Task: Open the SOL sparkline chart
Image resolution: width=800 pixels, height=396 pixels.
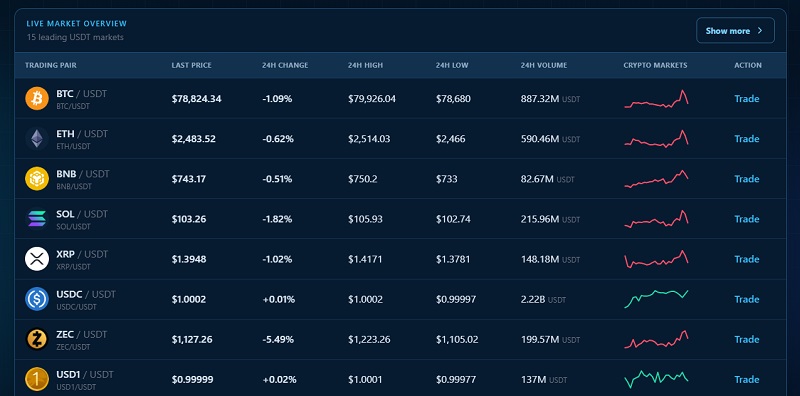Action: [656, 219]
